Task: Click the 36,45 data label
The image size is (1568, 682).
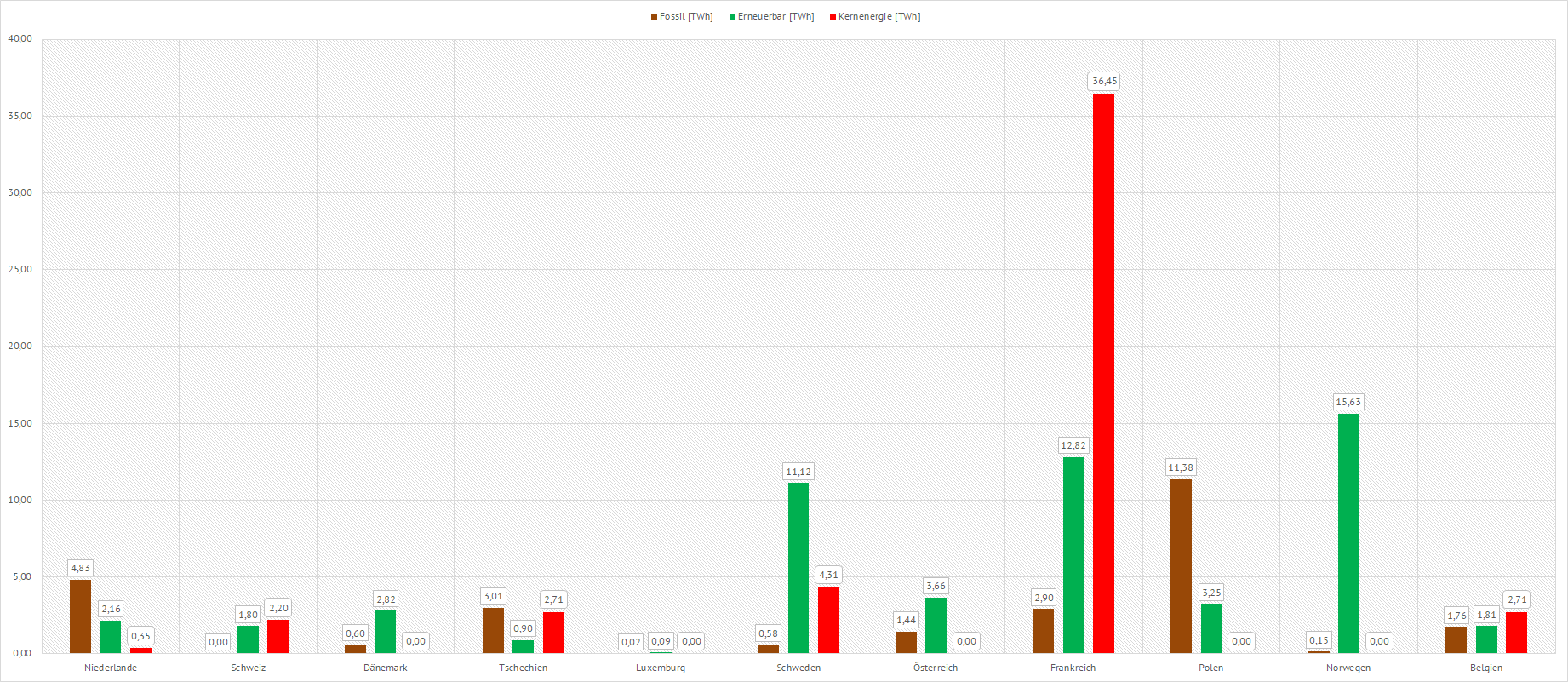Action: pyautogui.click(x=1104, y=82)
